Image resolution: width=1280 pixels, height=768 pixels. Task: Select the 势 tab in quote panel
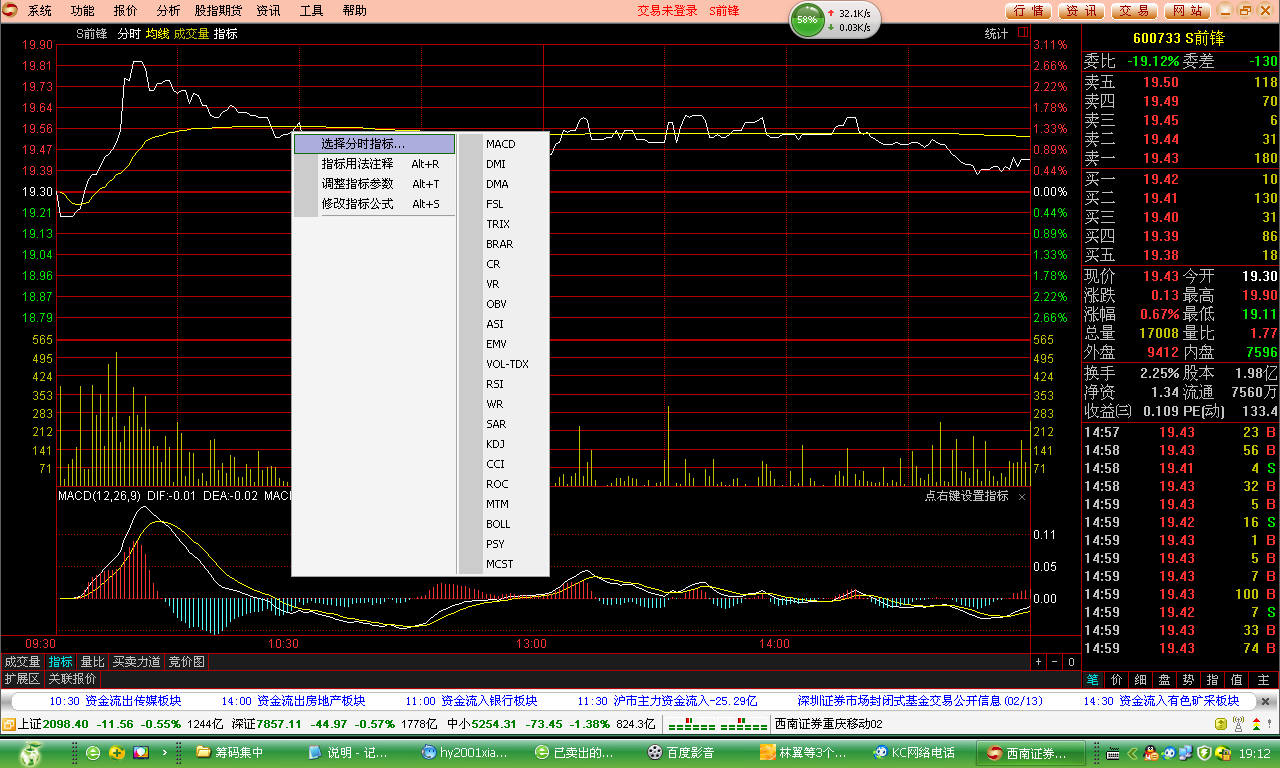pyautogui.click(x=1190, y=680)
